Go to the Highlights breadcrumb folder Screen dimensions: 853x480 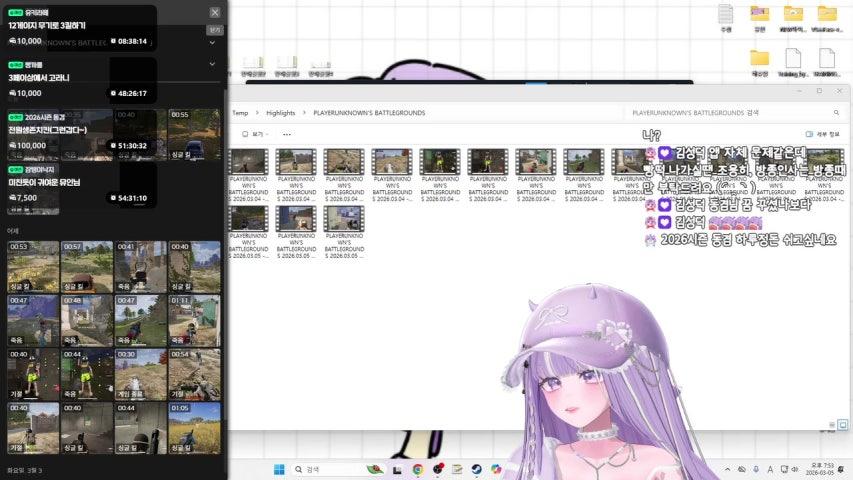coord(280,113)
